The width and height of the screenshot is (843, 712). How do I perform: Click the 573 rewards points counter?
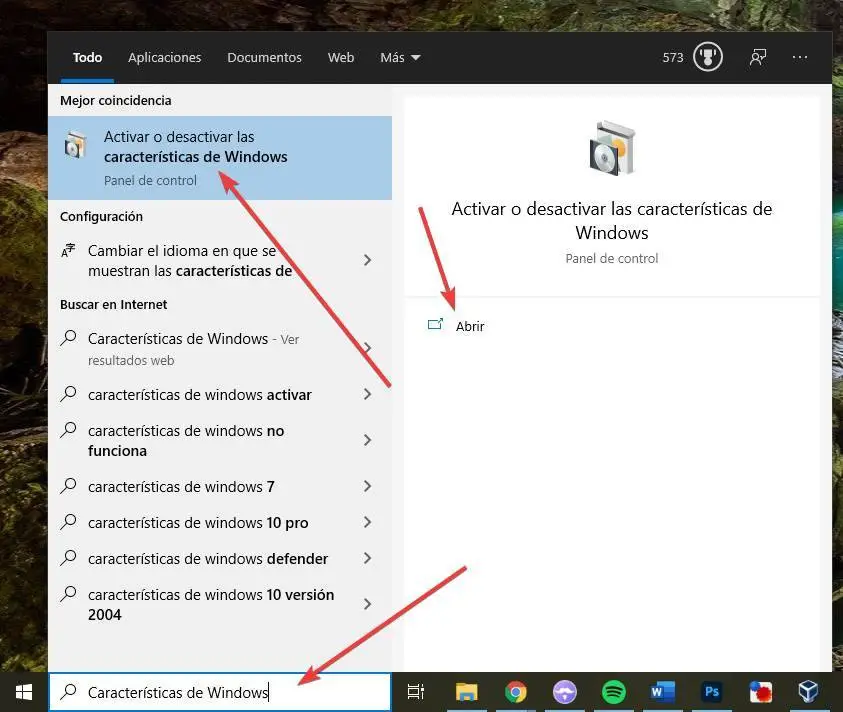(x=673, y=58)
